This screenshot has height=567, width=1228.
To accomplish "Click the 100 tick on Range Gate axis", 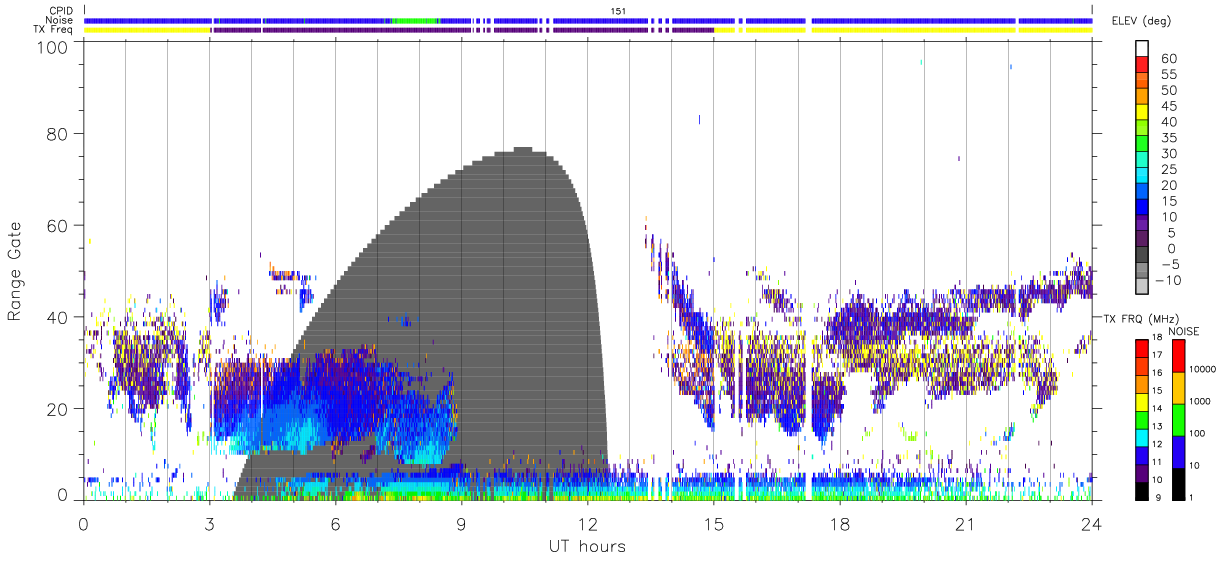I will coord(53,46).
